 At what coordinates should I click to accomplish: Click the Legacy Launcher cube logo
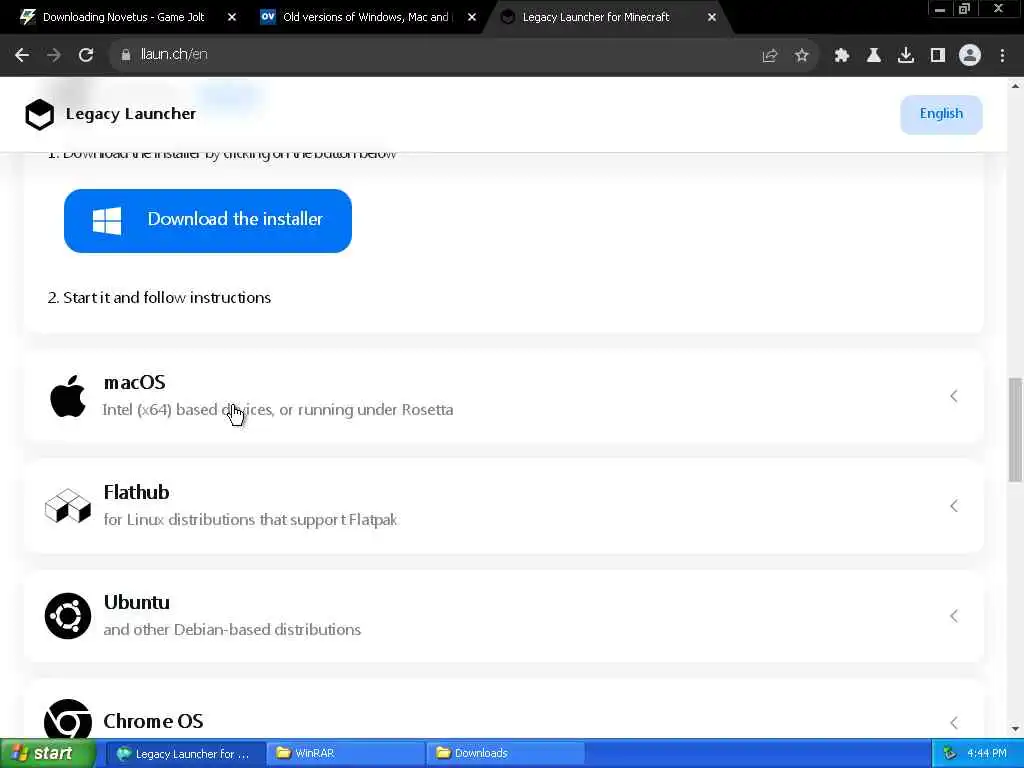pos(39,114)
